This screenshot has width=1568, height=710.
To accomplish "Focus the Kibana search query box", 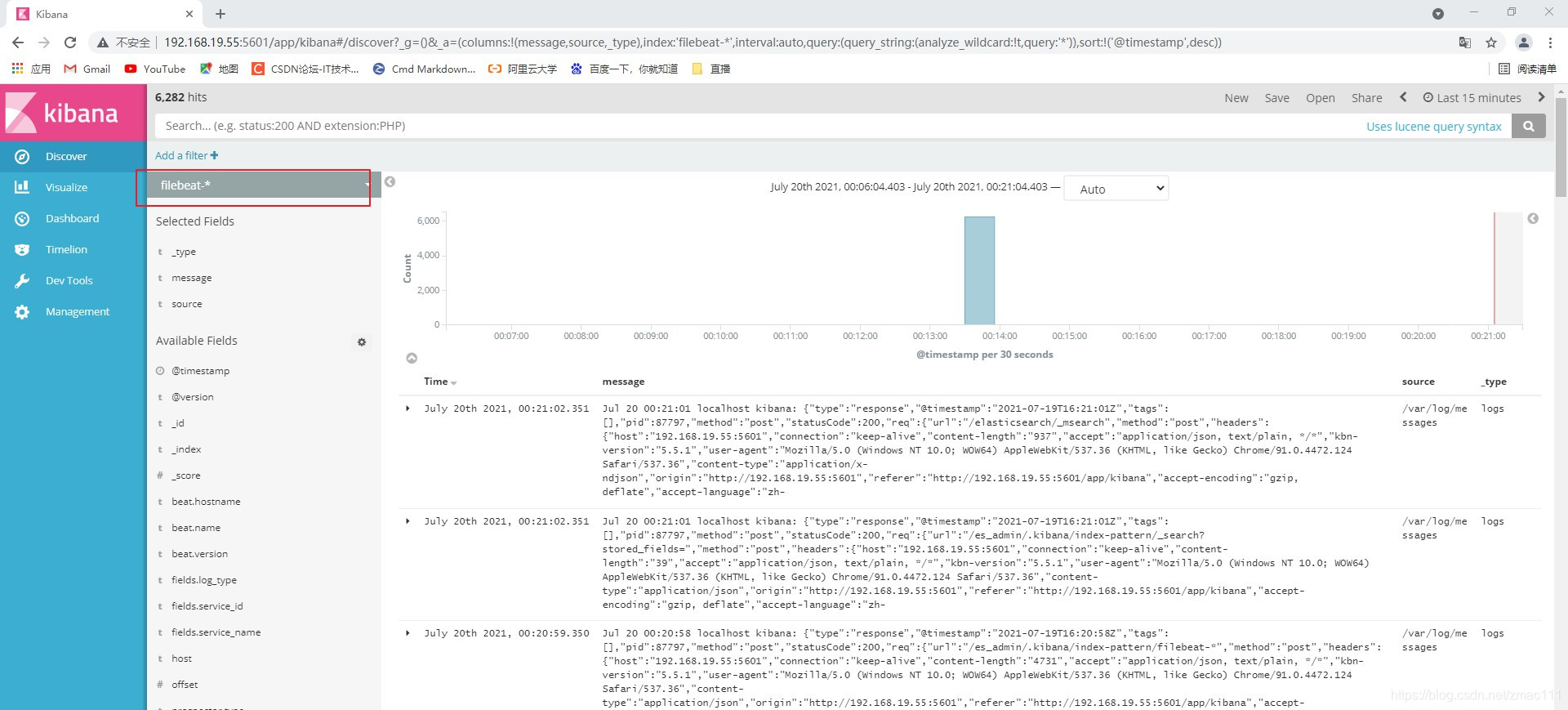I will [755, 126].
